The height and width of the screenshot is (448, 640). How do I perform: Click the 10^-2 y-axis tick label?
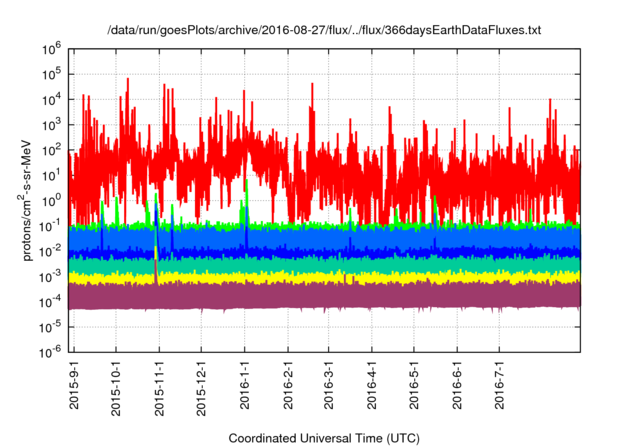point(50,252)
